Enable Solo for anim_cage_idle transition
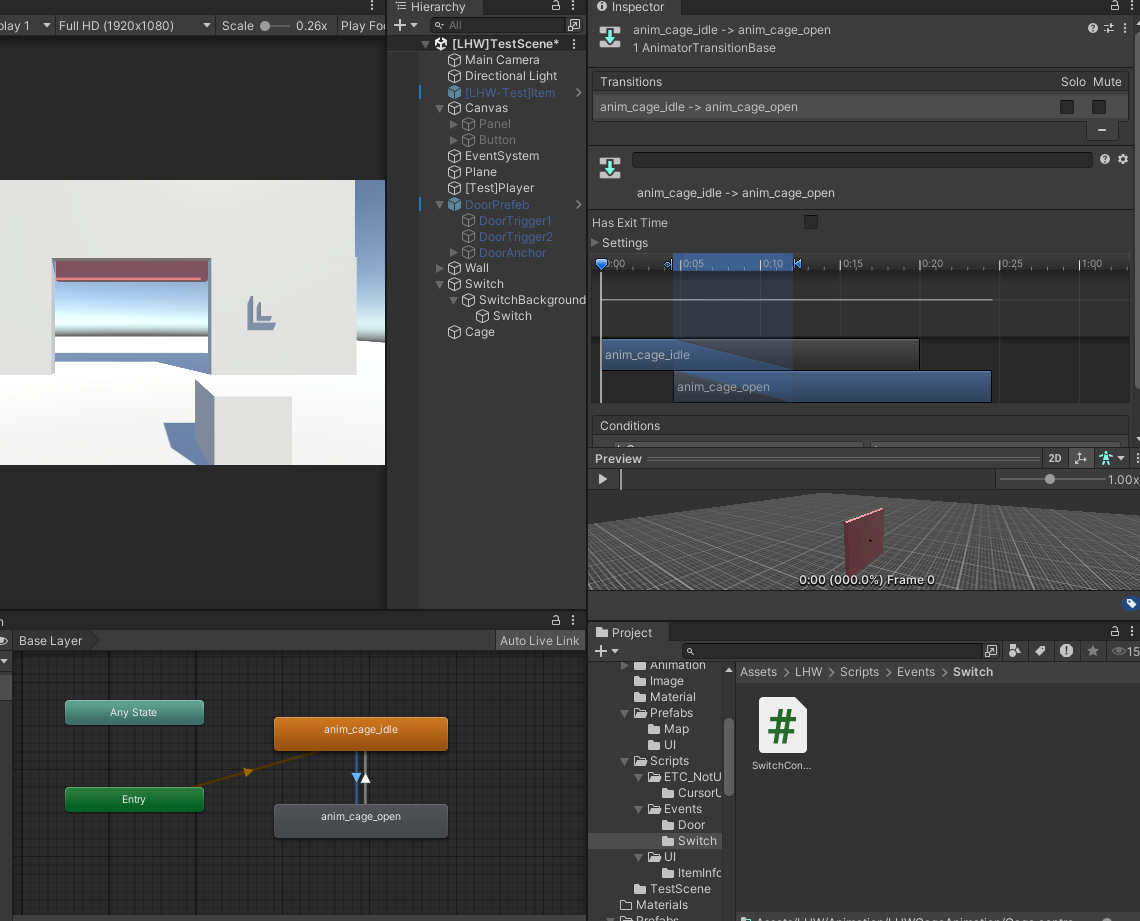 coord(1067,107)
